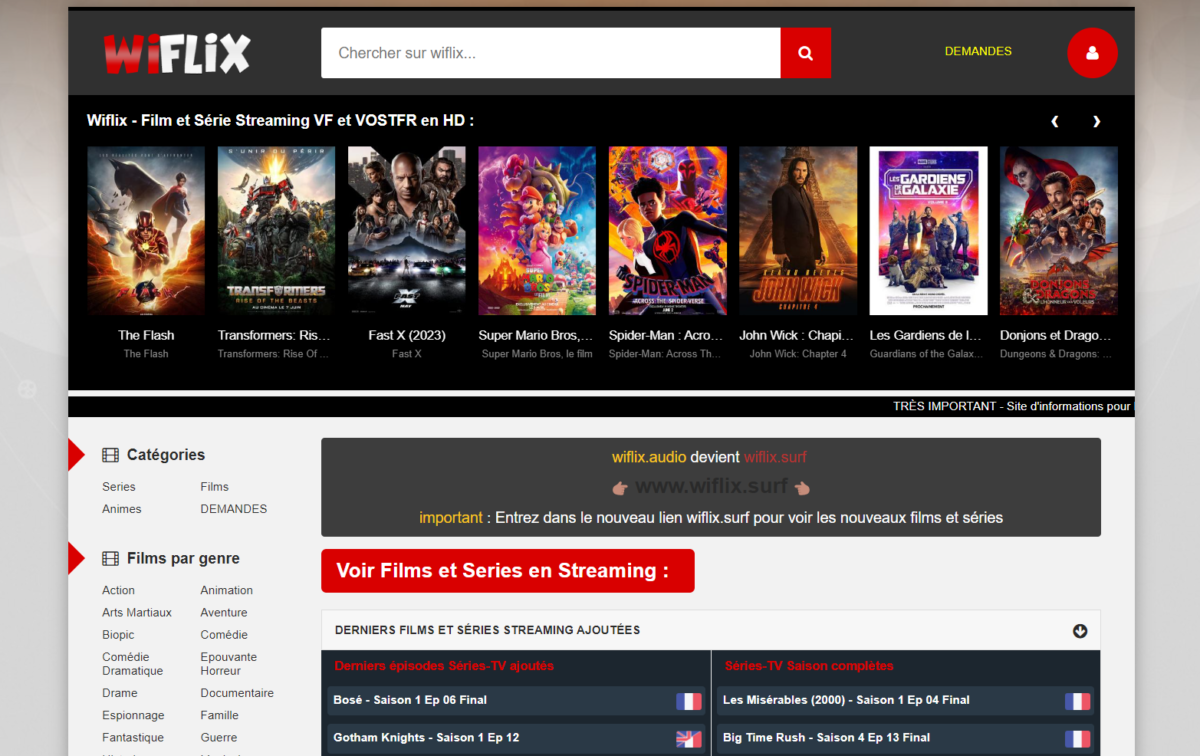Click the French flag next to Bosé Saison 1
The height and width of the screenshot is (756, 1200).
tap(688, 701)
